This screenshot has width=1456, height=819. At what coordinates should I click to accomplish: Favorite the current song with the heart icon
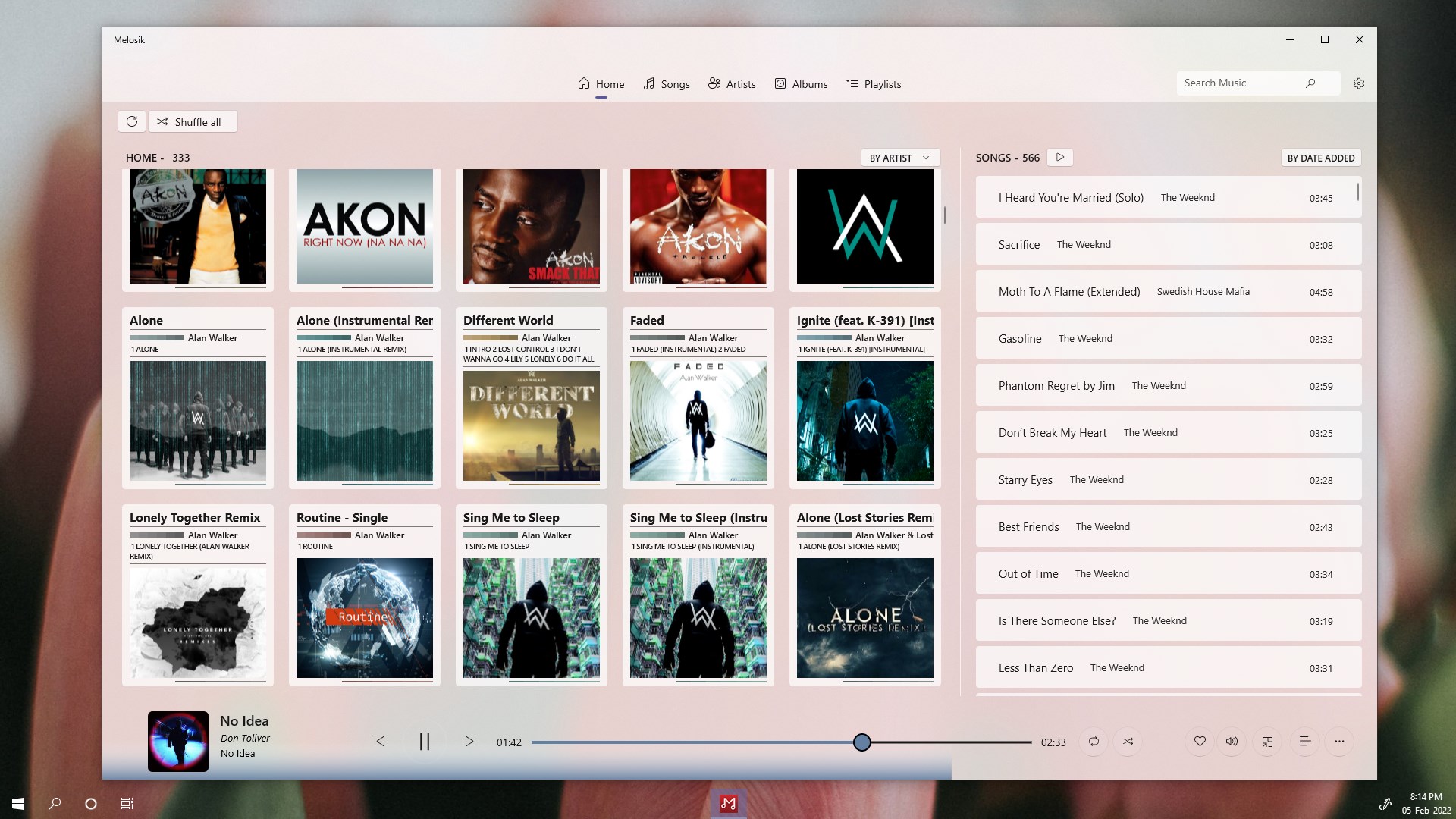1200,742
